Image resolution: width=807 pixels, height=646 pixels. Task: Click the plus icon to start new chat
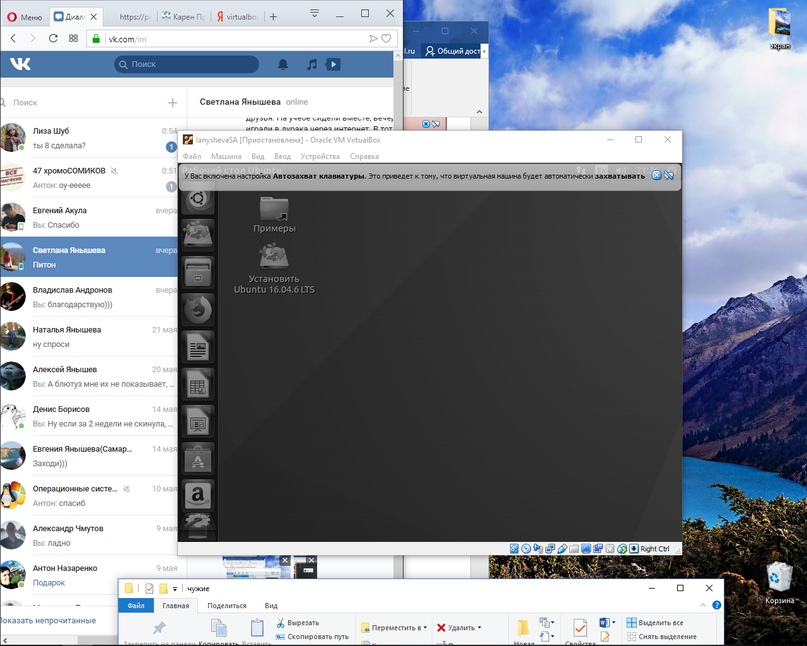point(172,102)
